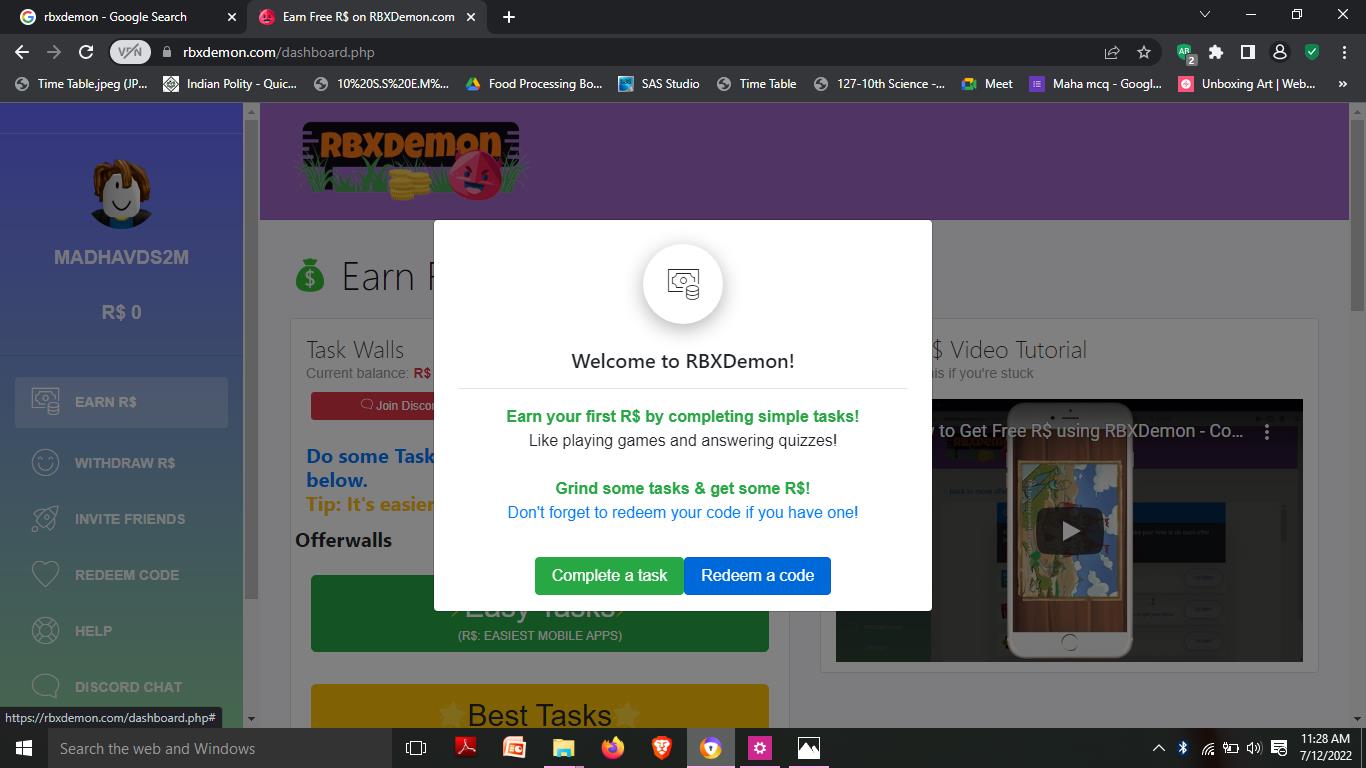1366x768 pixels.
Task: Click the user avatar image in sidebar
Action: (121, 193)
